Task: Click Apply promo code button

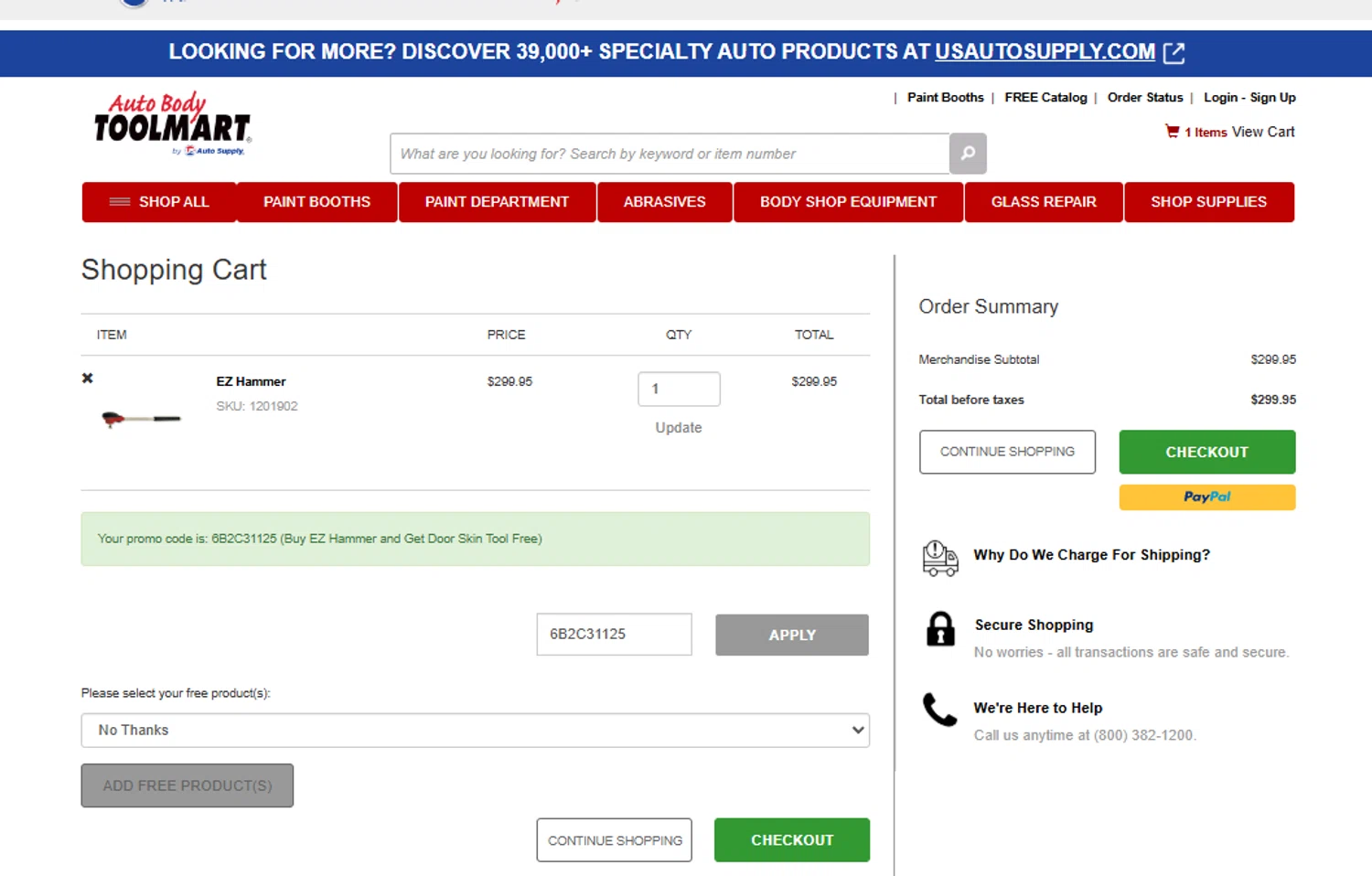Action: tap(792, 635)
